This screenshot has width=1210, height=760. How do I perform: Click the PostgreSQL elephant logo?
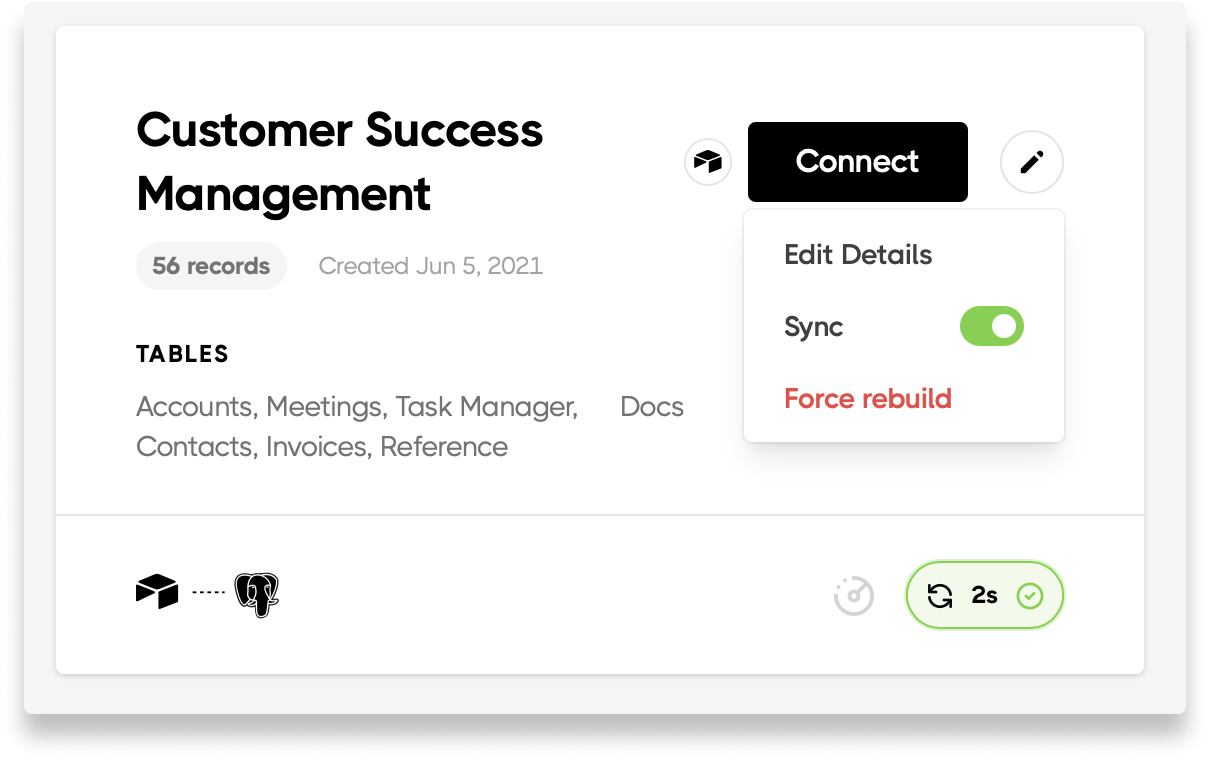(257, 595)
